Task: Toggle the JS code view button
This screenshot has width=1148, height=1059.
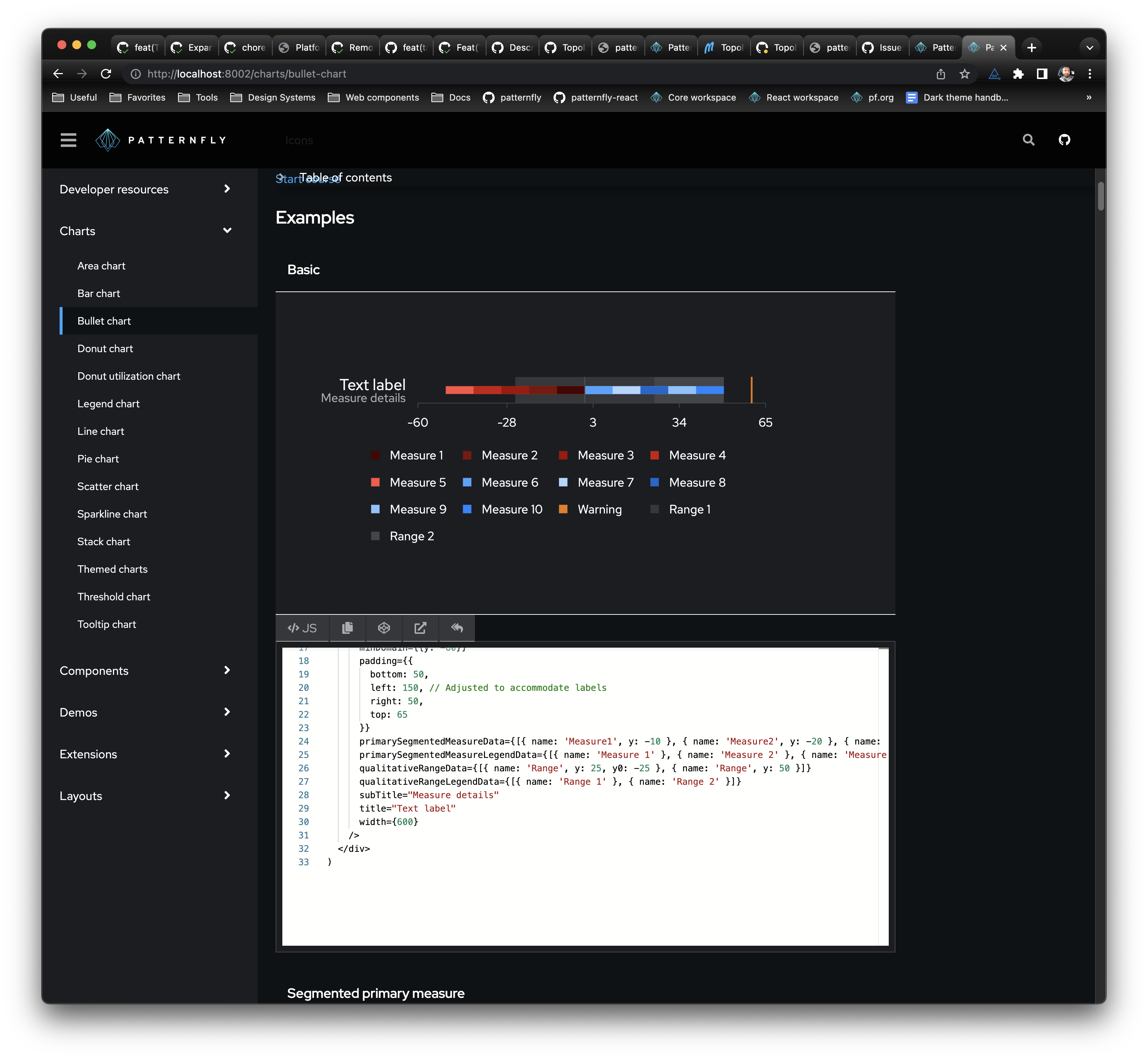Action: pos(302,628)
